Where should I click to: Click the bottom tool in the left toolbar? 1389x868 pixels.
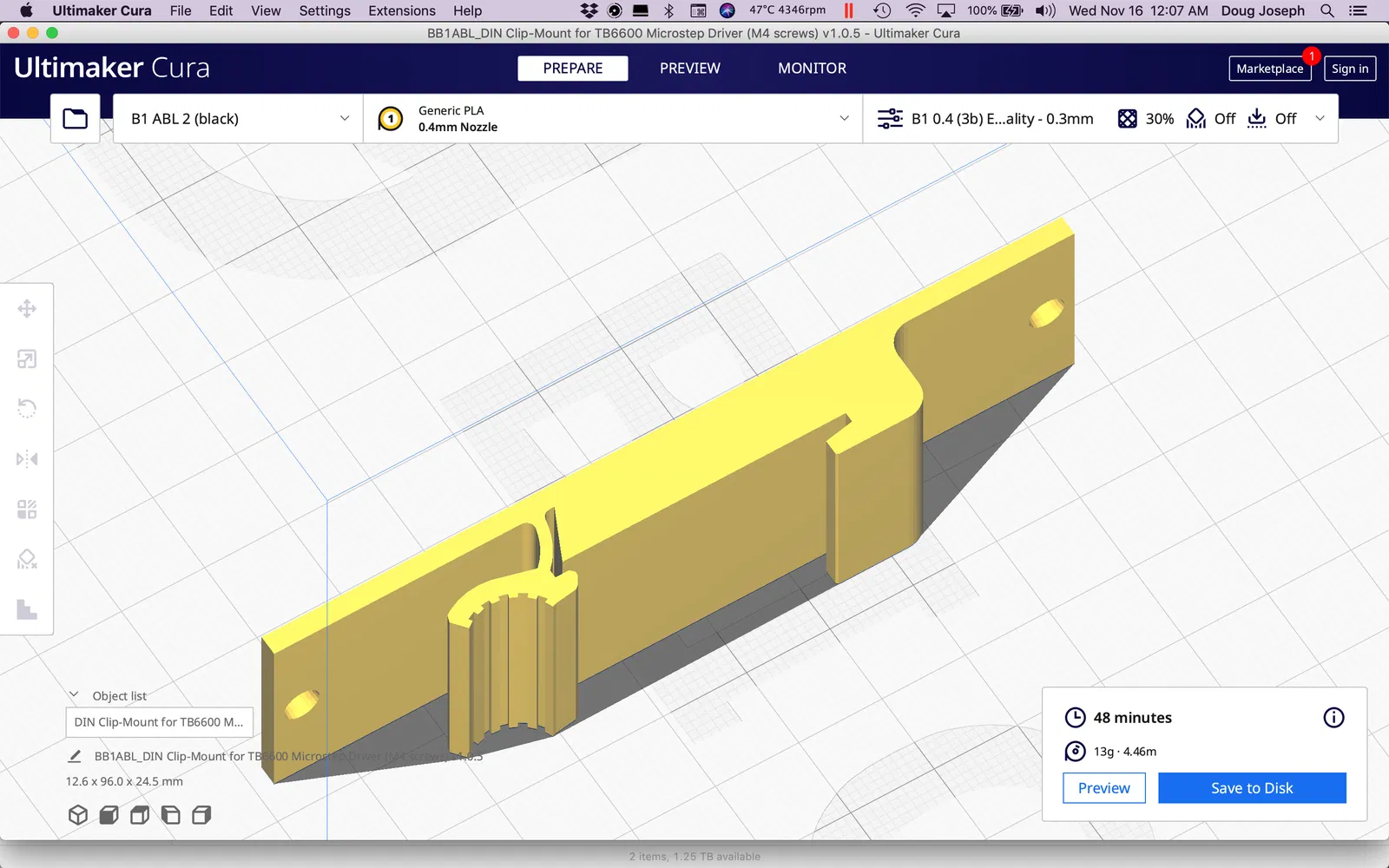click(x=27, y=609)
